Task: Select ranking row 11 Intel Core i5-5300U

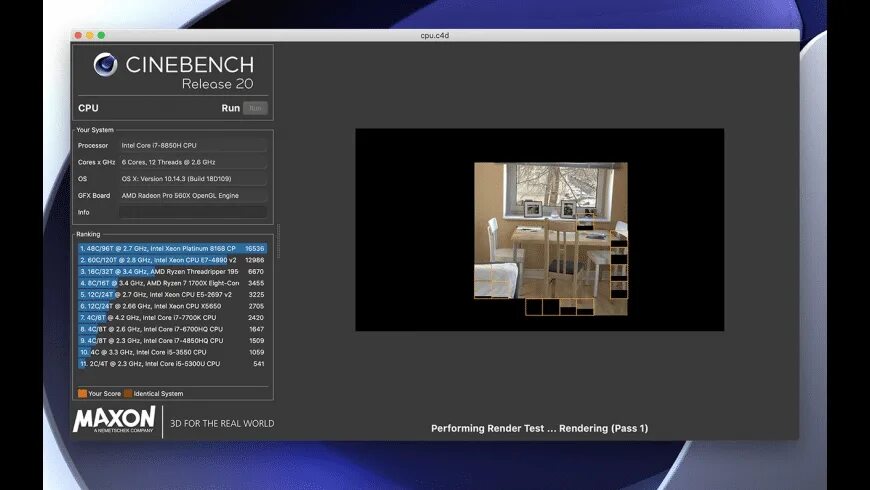Action: coord(172,364)
